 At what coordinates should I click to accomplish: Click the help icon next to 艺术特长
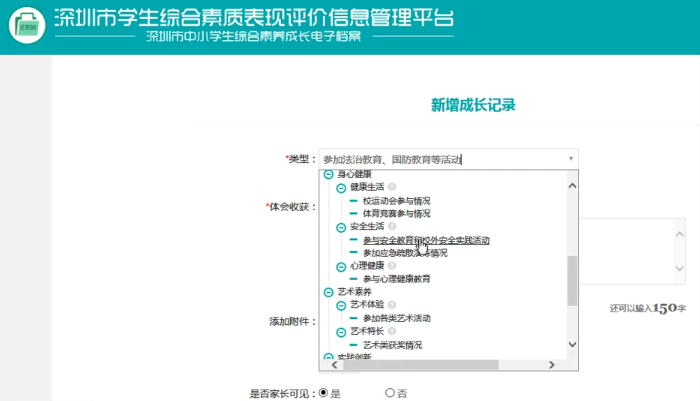click(392, 331)
